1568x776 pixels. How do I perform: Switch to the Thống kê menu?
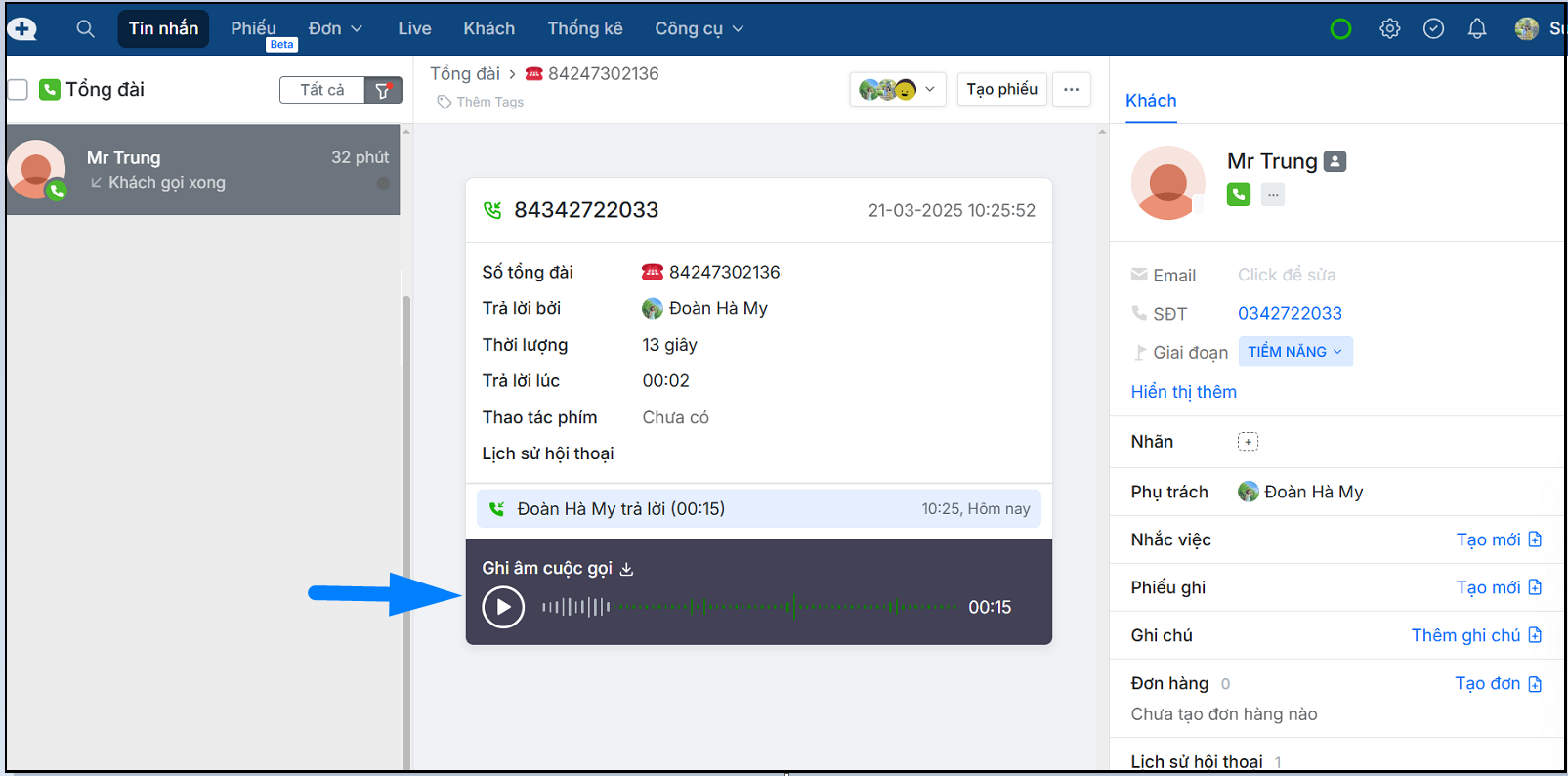tap(584, 29)
